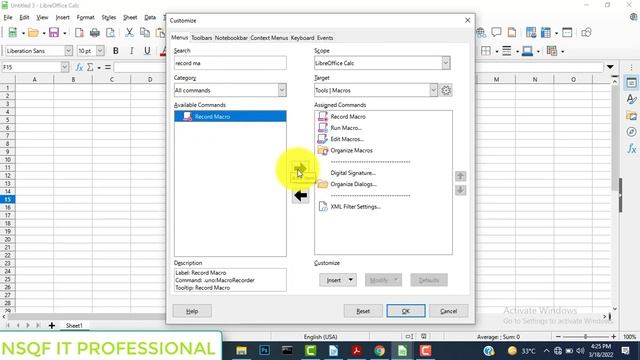The image size is (640, 360).
Task: Open the File menu
Action: click(x=8, y=17)
